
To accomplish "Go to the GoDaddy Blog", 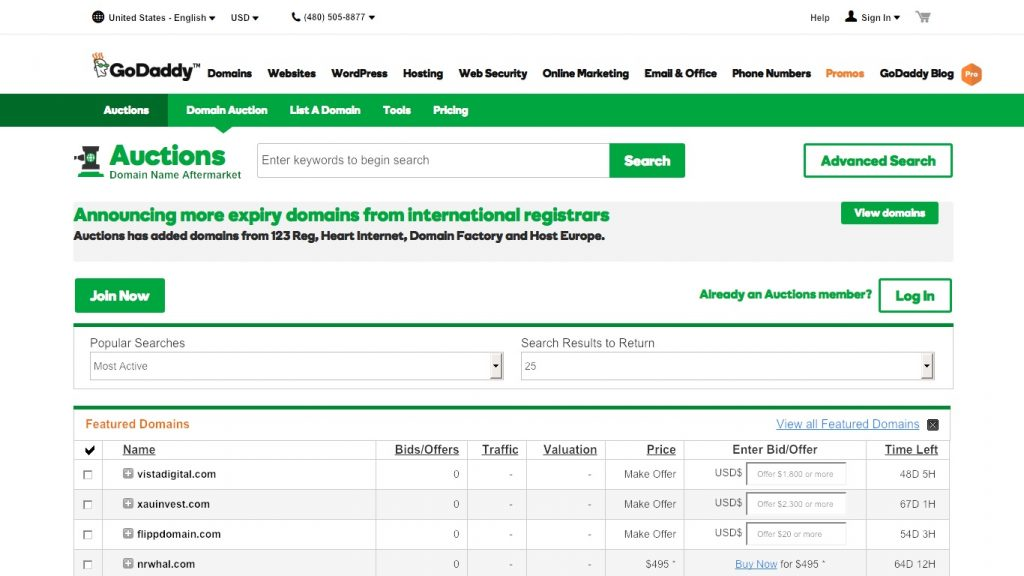I will (916, 73).
